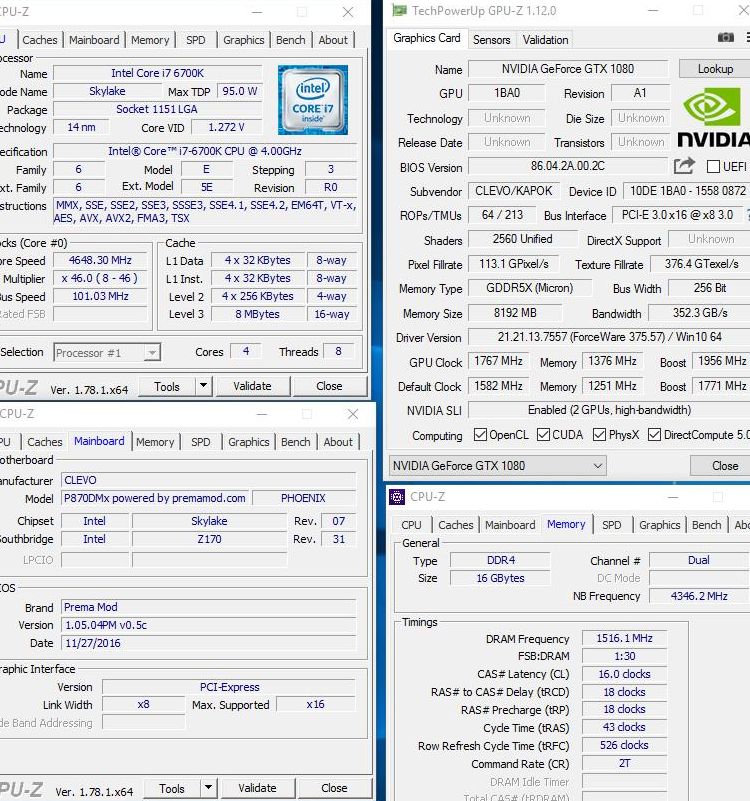
Task: Click the NVIDIA logo in GPU-Z
Action: [714, 119]
